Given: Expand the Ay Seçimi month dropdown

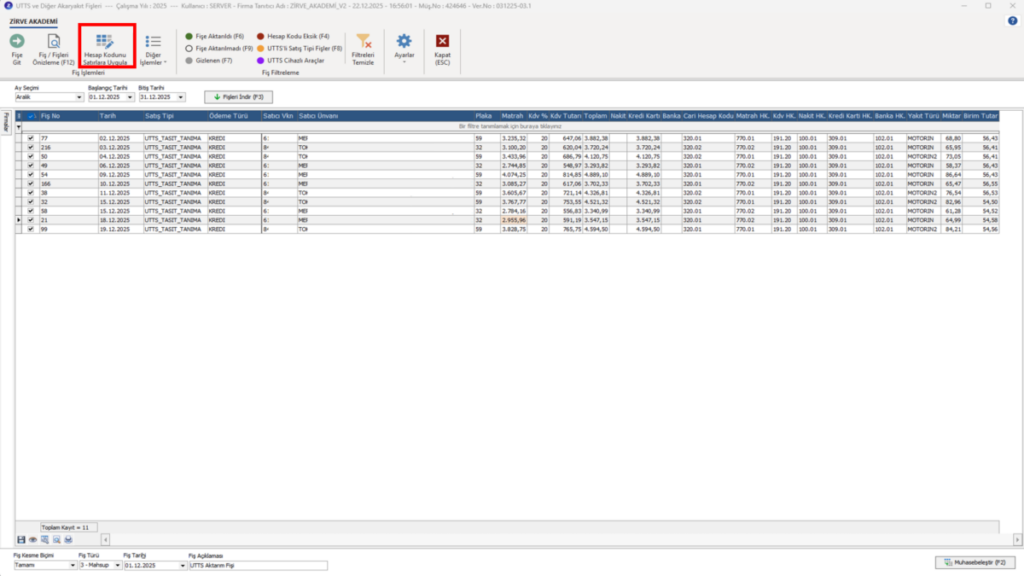Looking at the screenshot, I should click(79, 97).
